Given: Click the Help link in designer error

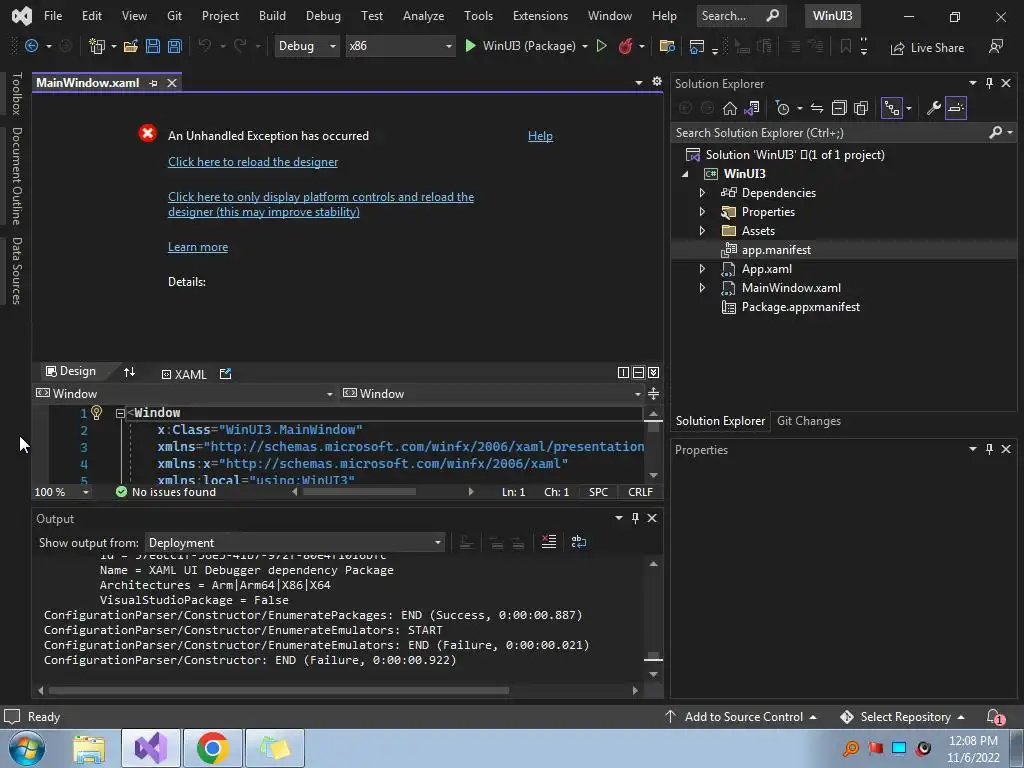Looking at the screenshot, I should [x=540, y=136].
